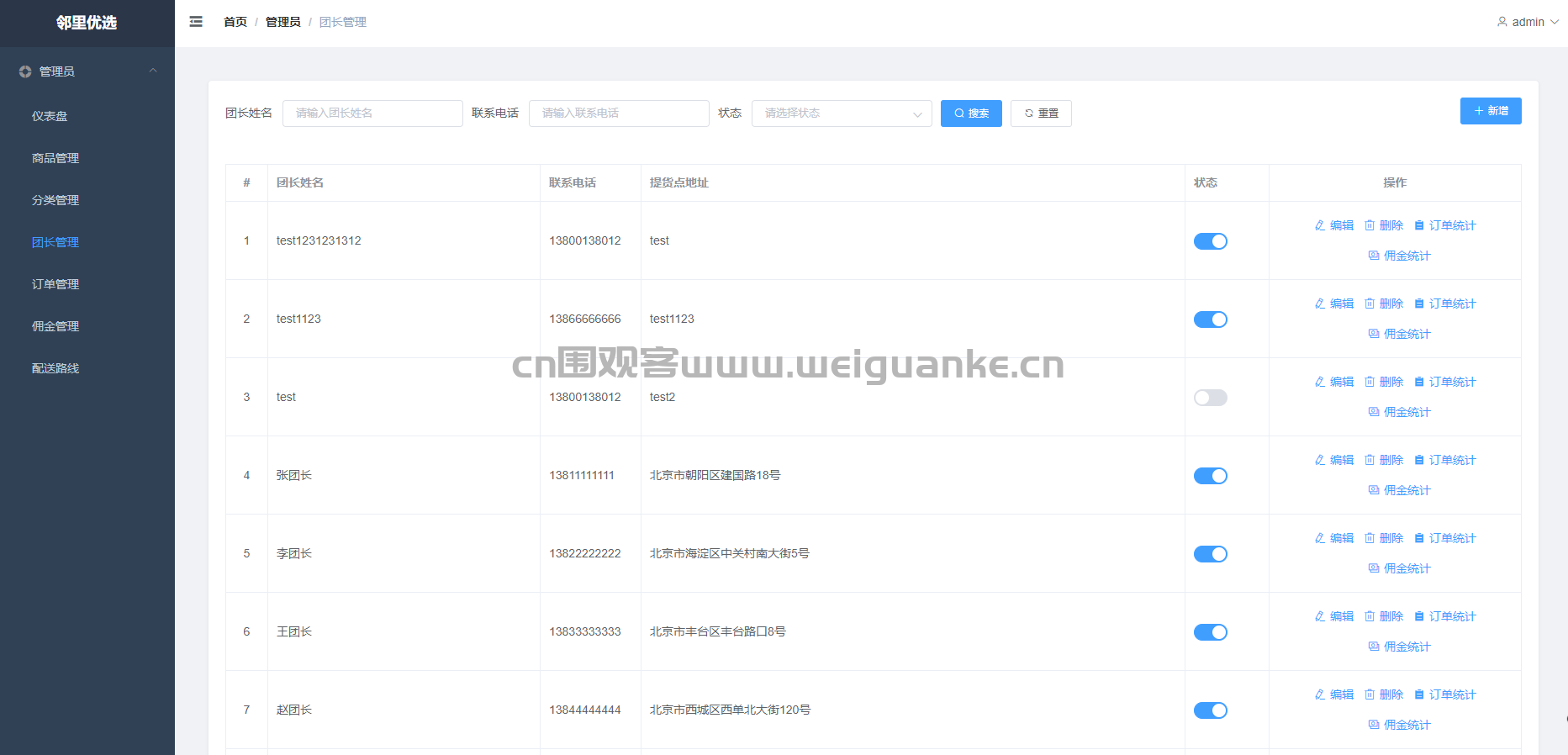This screenshot has height=755, width=1568.
Task: Click the 管理员 sidebar menu icon
Action: point(25,71)
